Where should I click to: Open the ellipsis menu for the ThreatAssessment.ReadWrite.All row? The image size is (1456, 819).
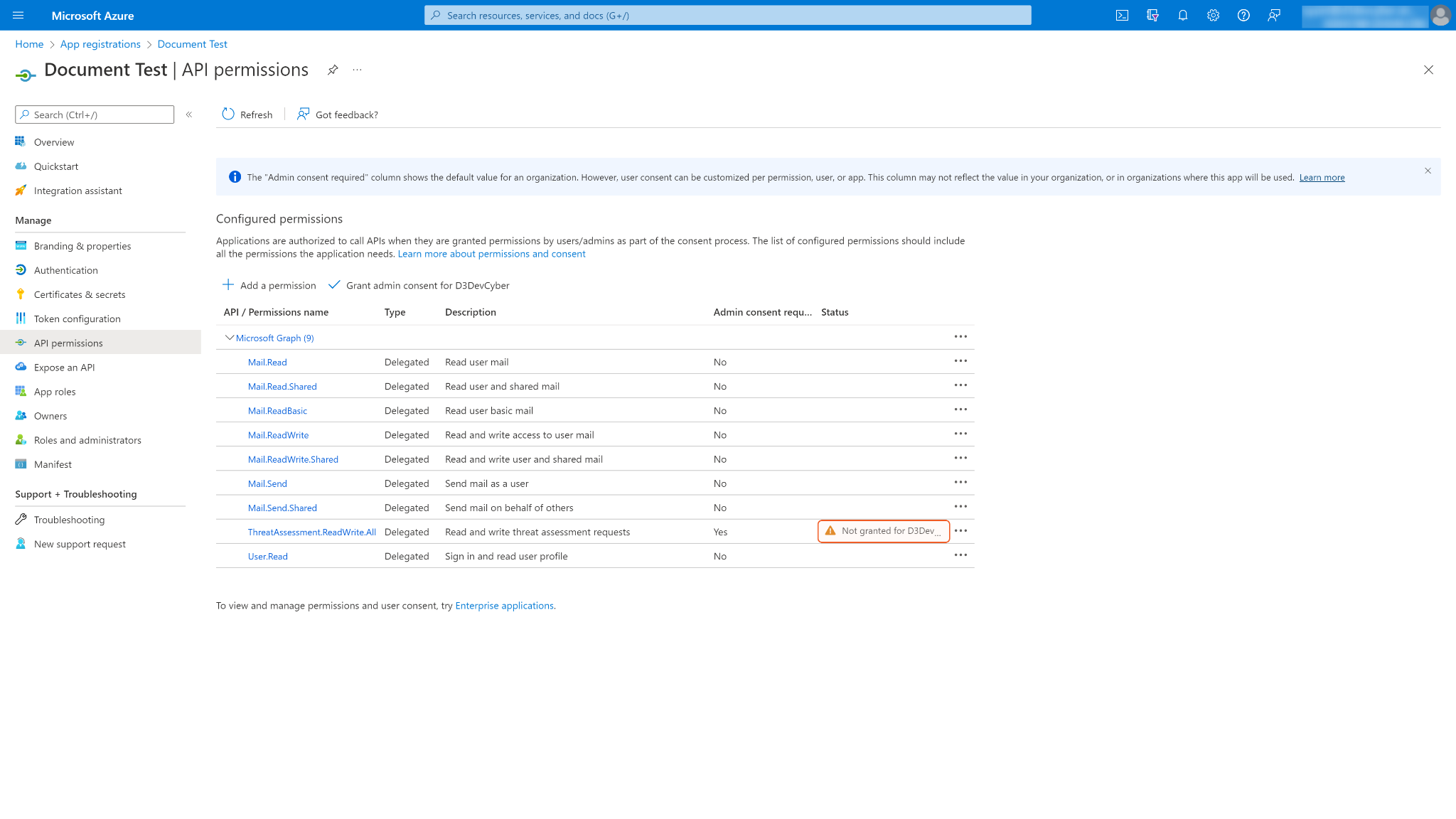tap(960, 531)
